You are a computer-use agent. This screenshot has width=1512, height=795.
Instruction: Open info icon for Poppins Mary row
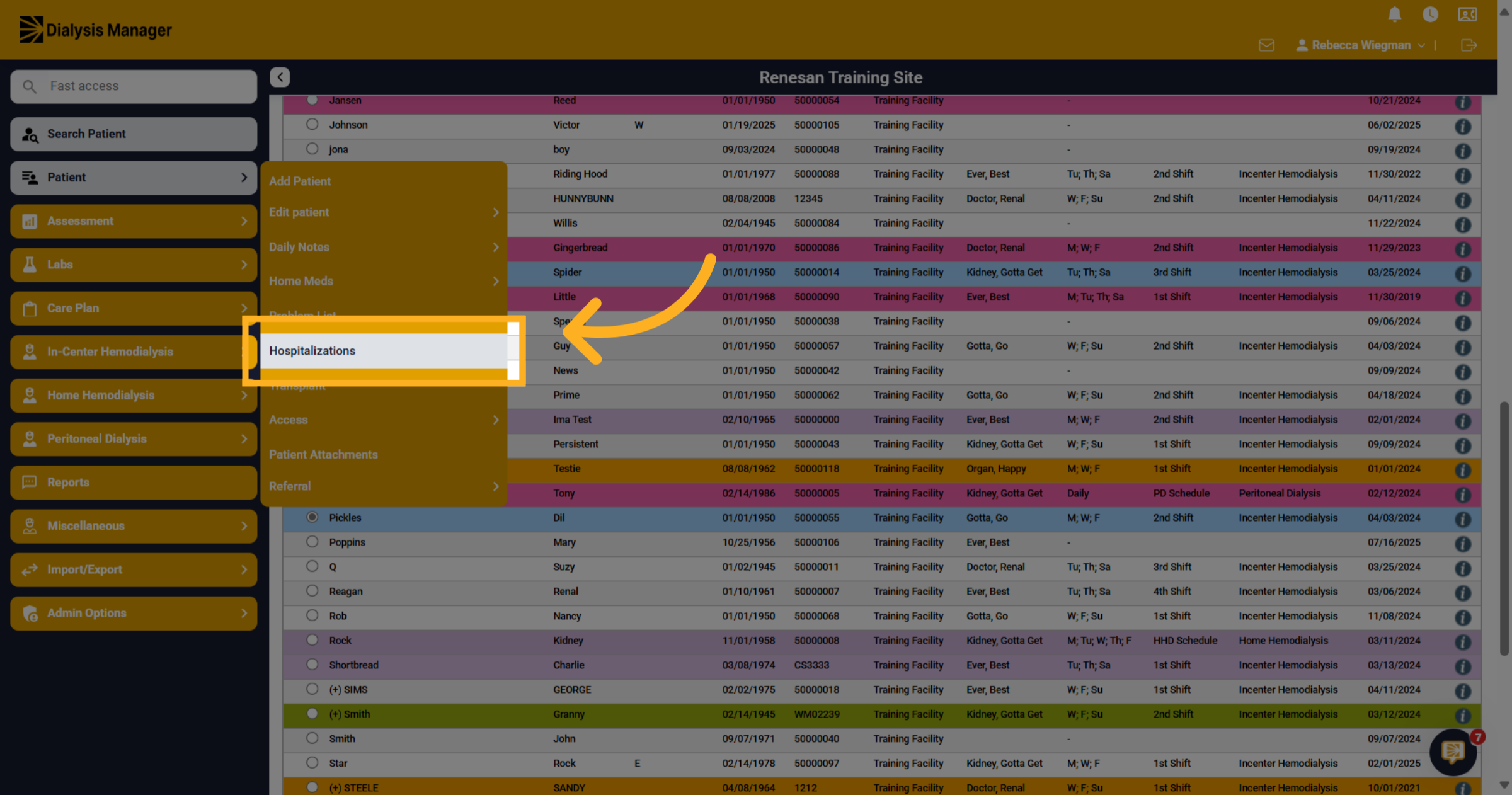coord(1463,544)
